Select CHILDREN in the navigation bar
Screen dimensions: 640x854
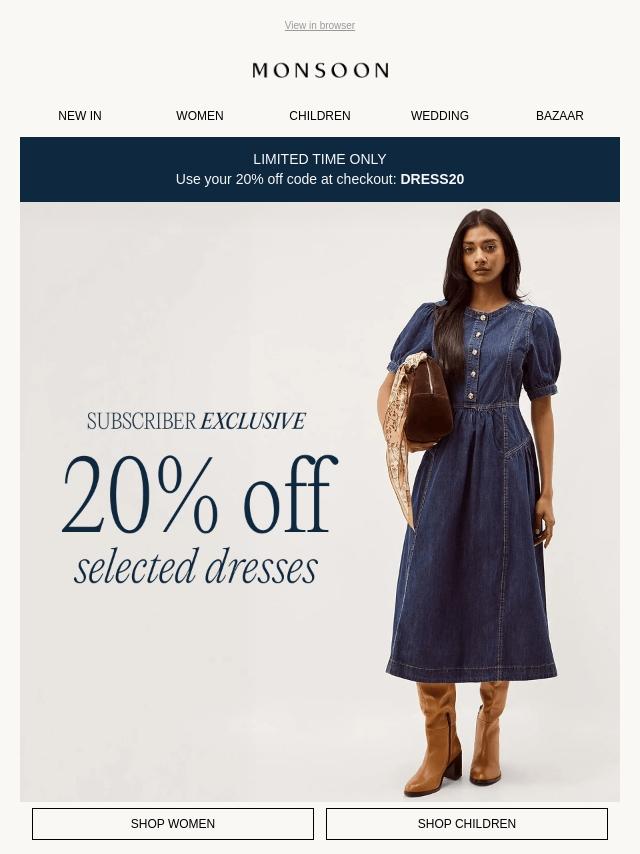[x=320, y=115]
